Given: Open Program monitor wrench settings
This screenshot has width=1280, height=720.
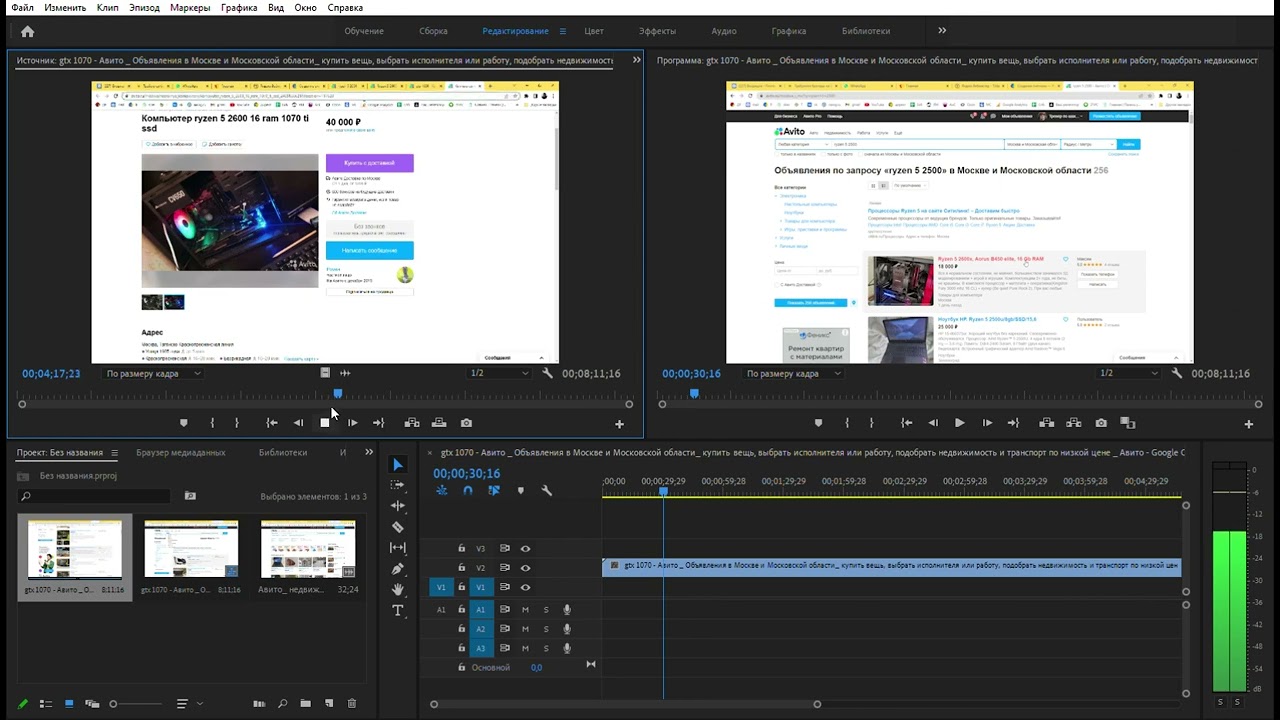Looking at the screenshot, I should (x=1177, y=373).
